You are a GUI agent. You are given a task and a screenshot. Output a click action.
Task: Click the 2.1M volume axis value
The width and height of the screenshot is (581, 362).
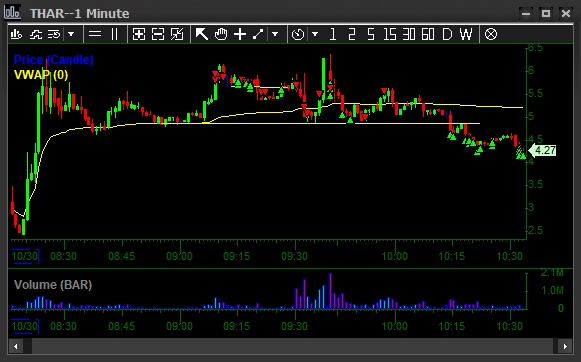[x=552, y=273]
